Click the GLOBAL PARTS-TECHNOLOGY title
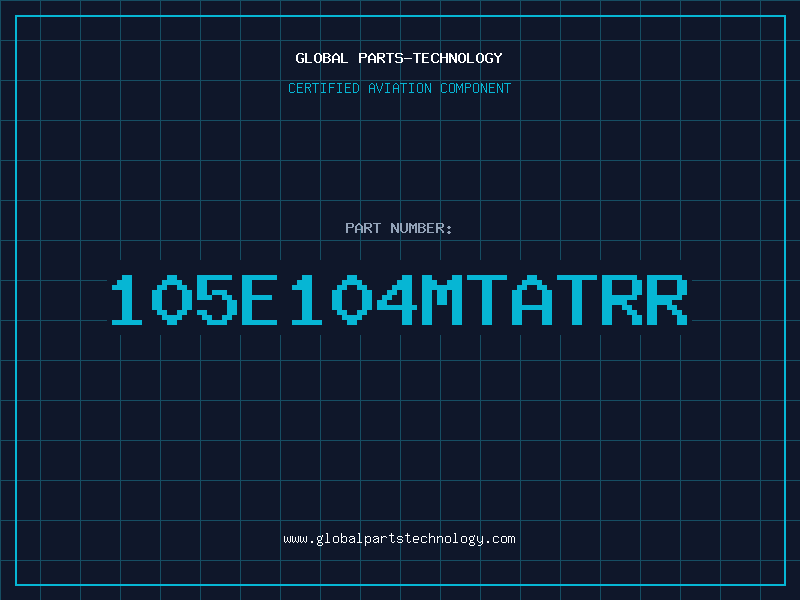 [398, 58]
